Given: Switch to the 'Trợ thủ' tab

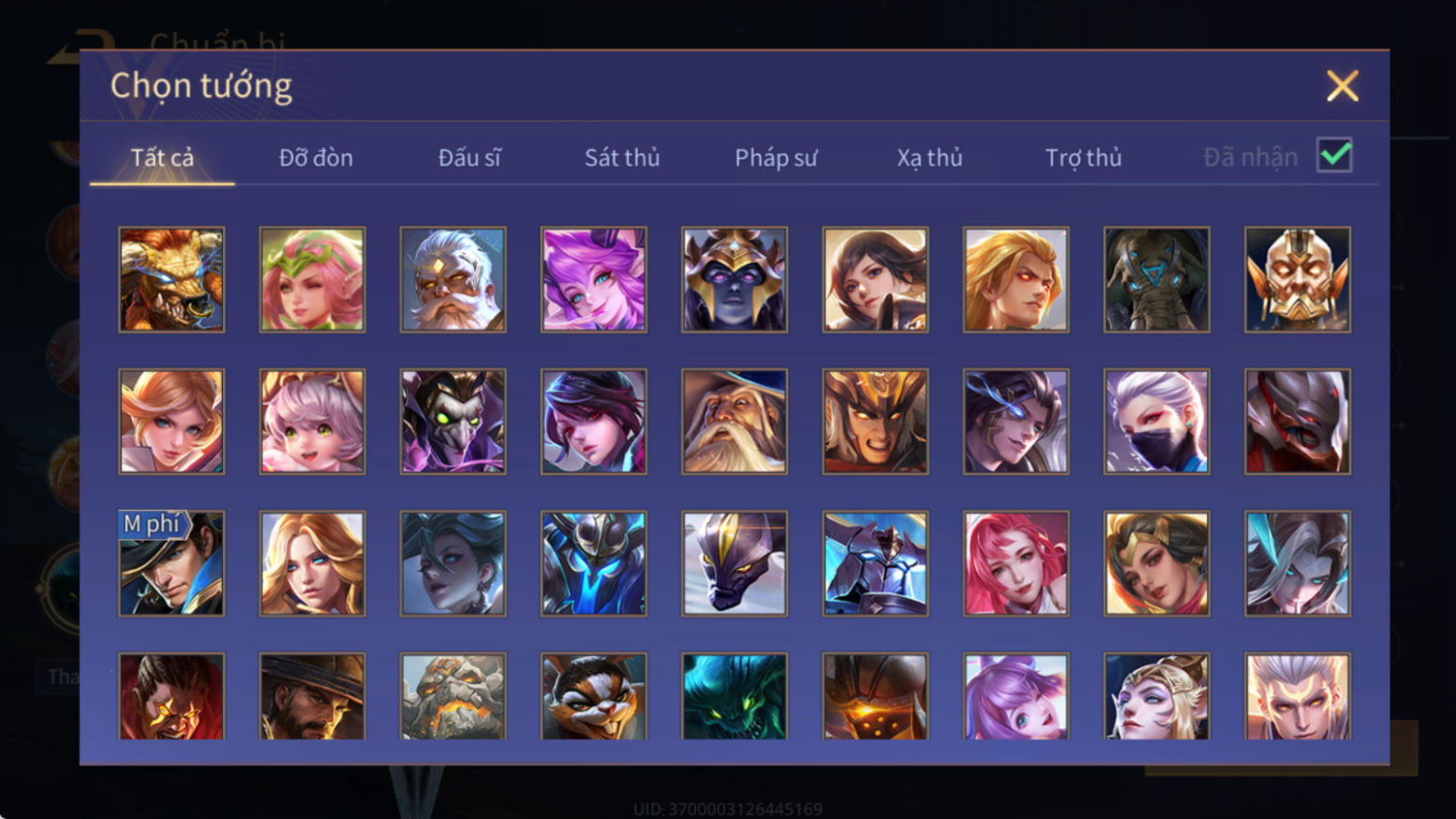Looking at the screenshot, I should [1083, 157].
